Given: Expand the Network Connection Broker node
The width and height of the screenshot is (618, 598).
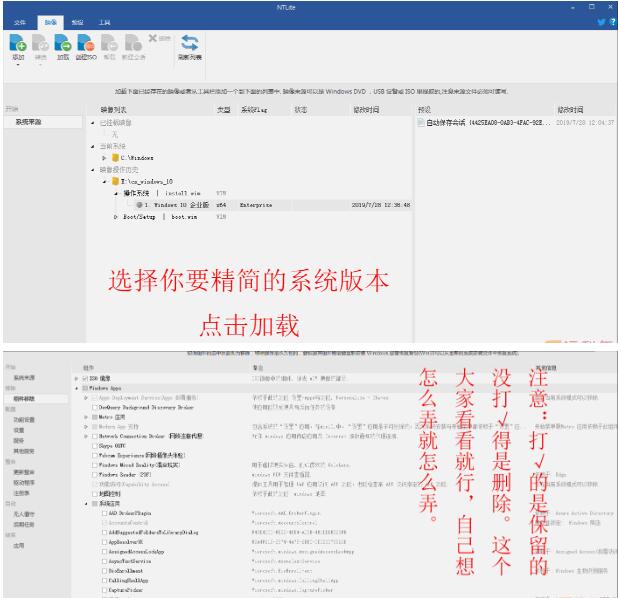Looking at the screenshot, I should pyautogui.click(x=86, y=436).
